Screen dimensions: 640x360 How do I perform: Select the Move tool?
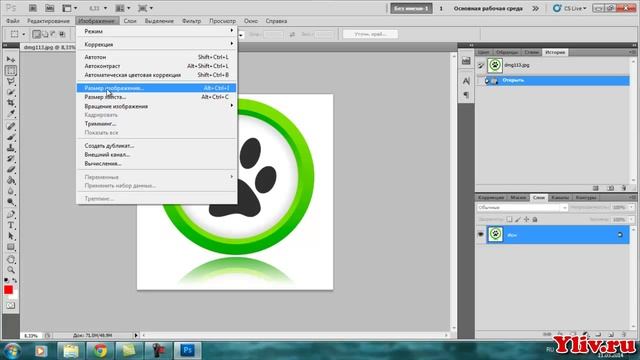click(x=11, y=60)
